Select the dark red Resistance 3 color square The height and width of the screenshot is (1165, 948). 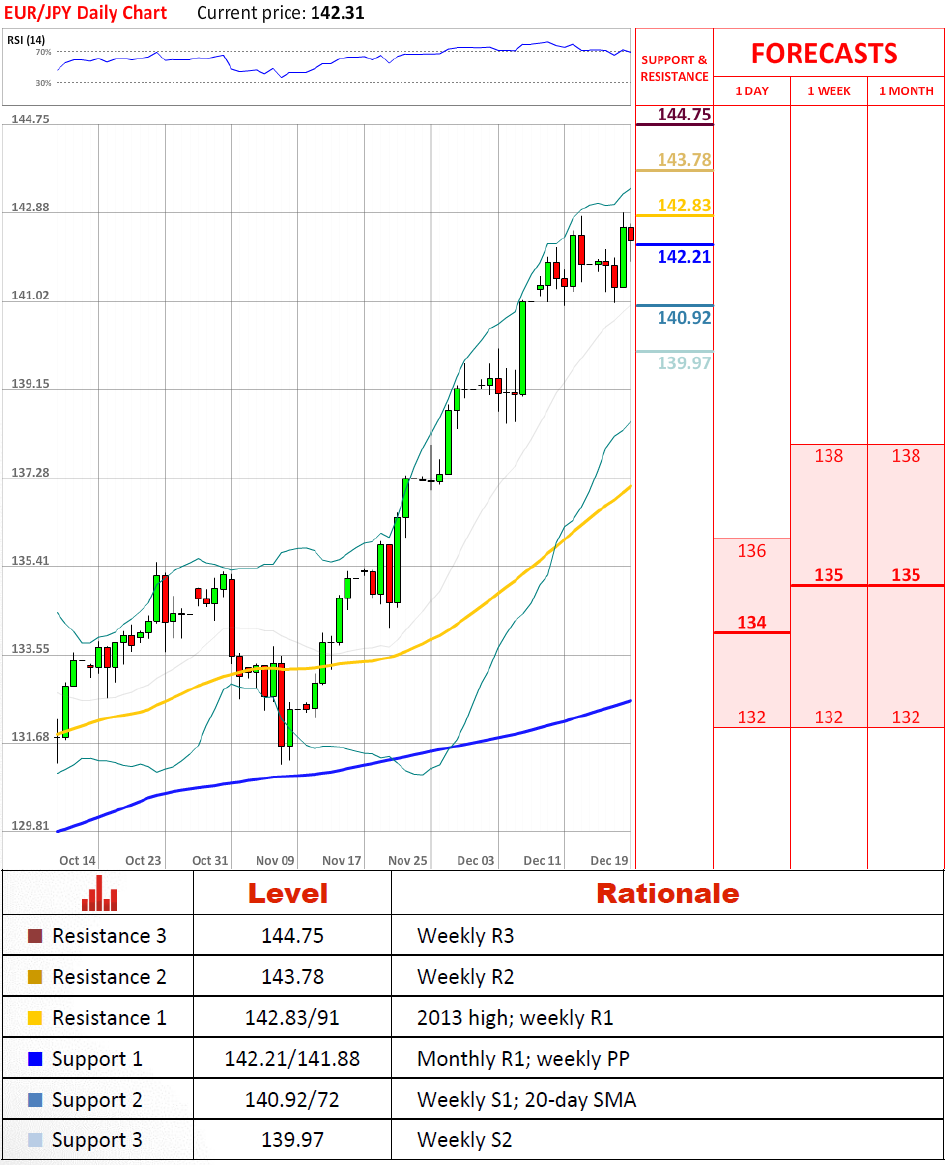click(x=35, y=937)
